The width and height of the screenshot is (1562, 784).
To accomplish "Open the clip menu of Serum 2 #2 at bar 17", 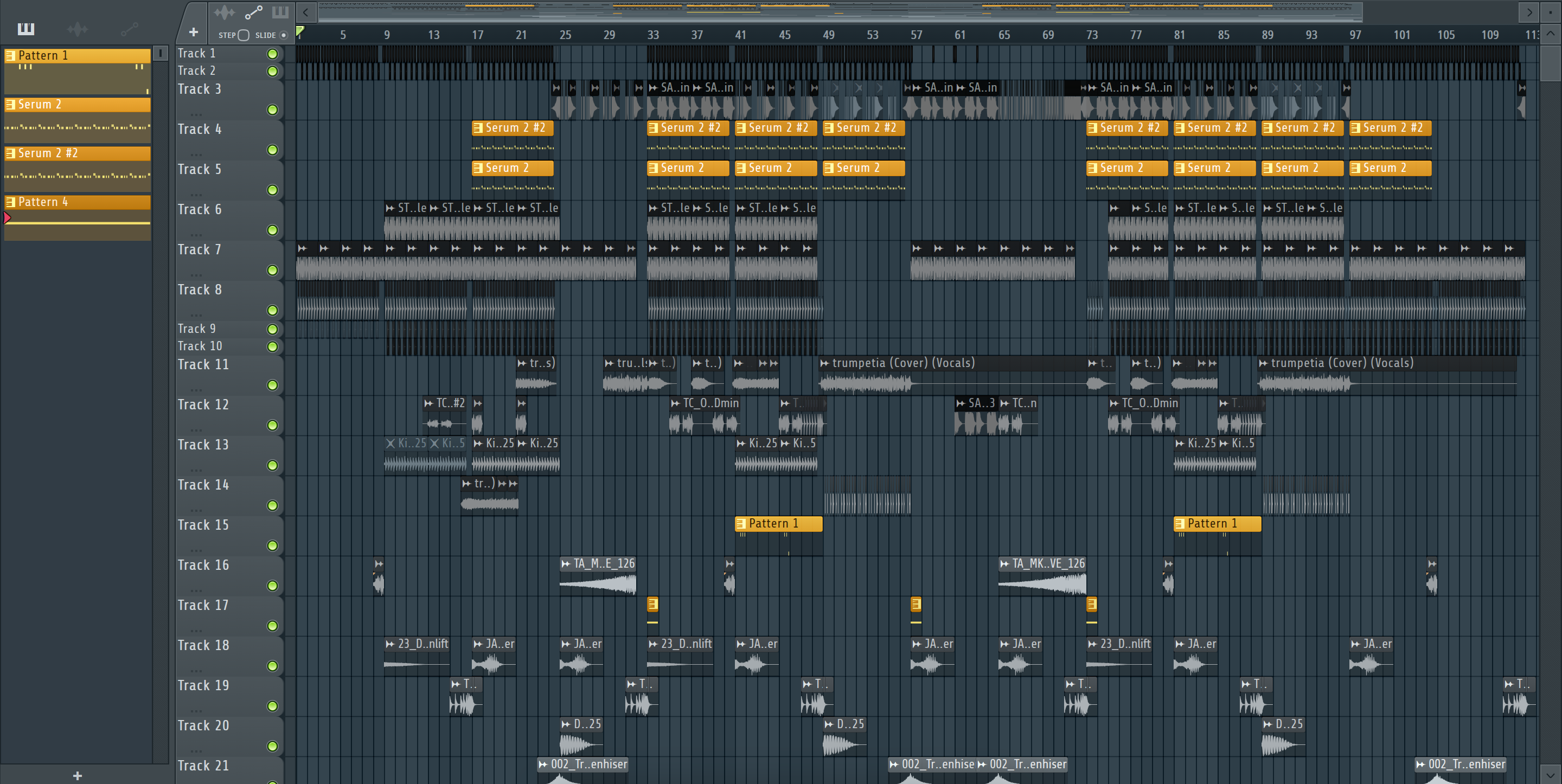I will coord(478,128).
